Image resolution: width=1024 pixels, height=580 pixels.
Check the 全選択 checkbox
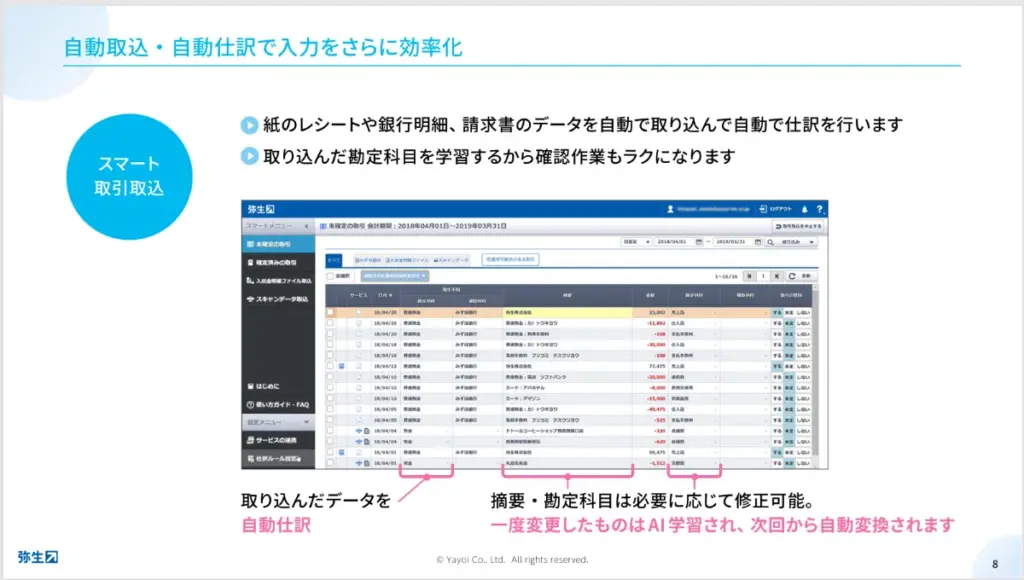click(x=332, y=275)
